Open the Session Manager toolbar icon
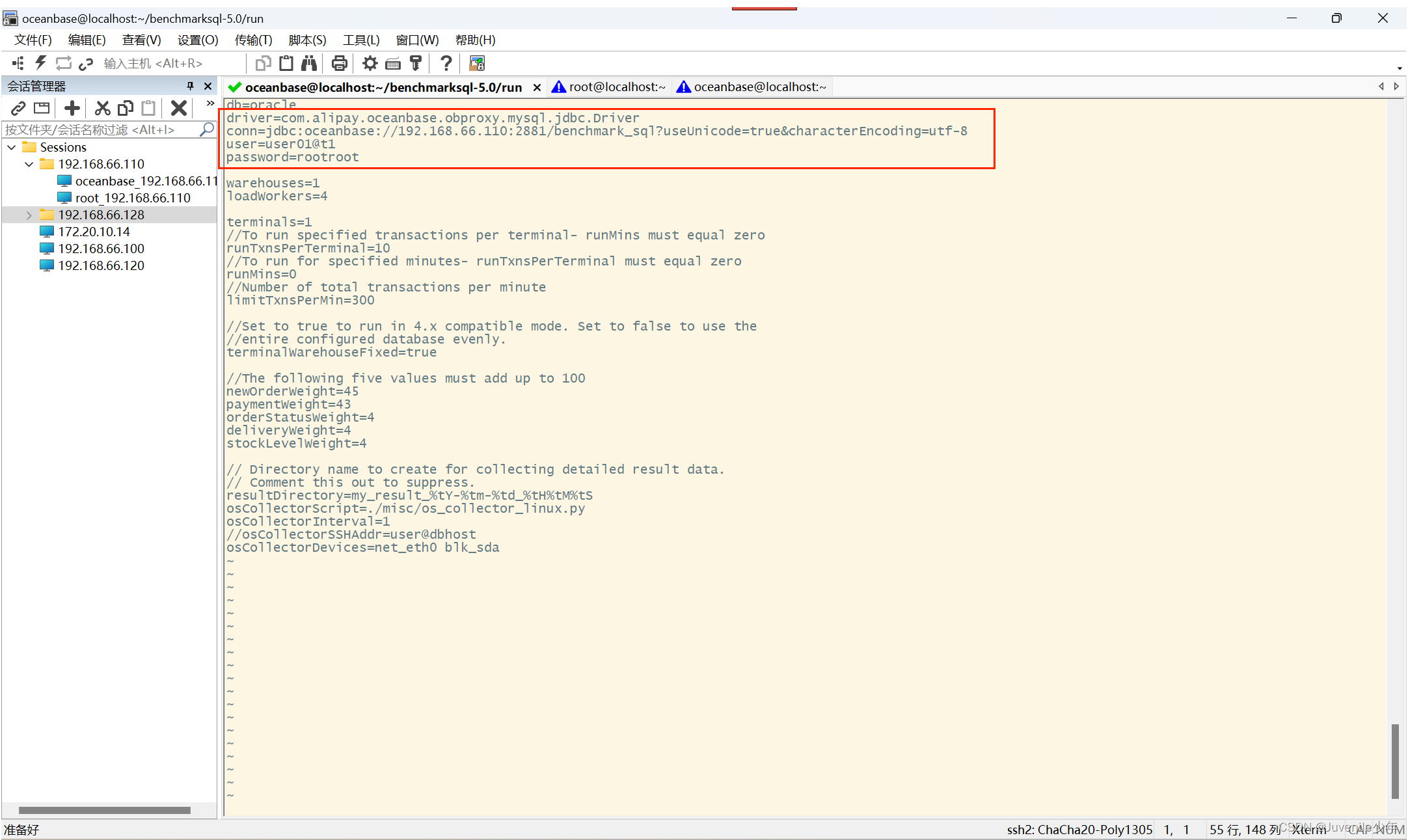 click(x=18, y=63)
